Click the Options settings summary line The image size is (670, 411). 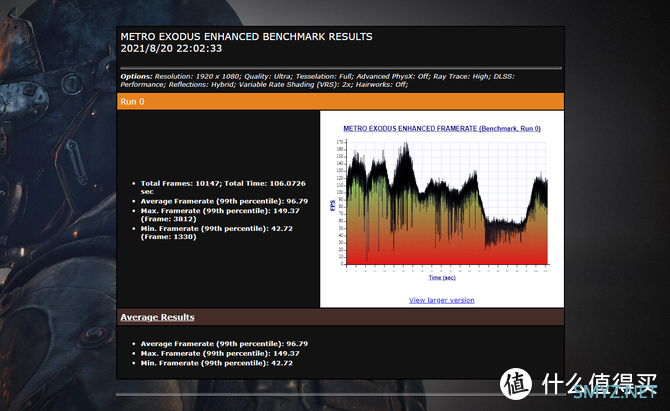coord(338,80)
